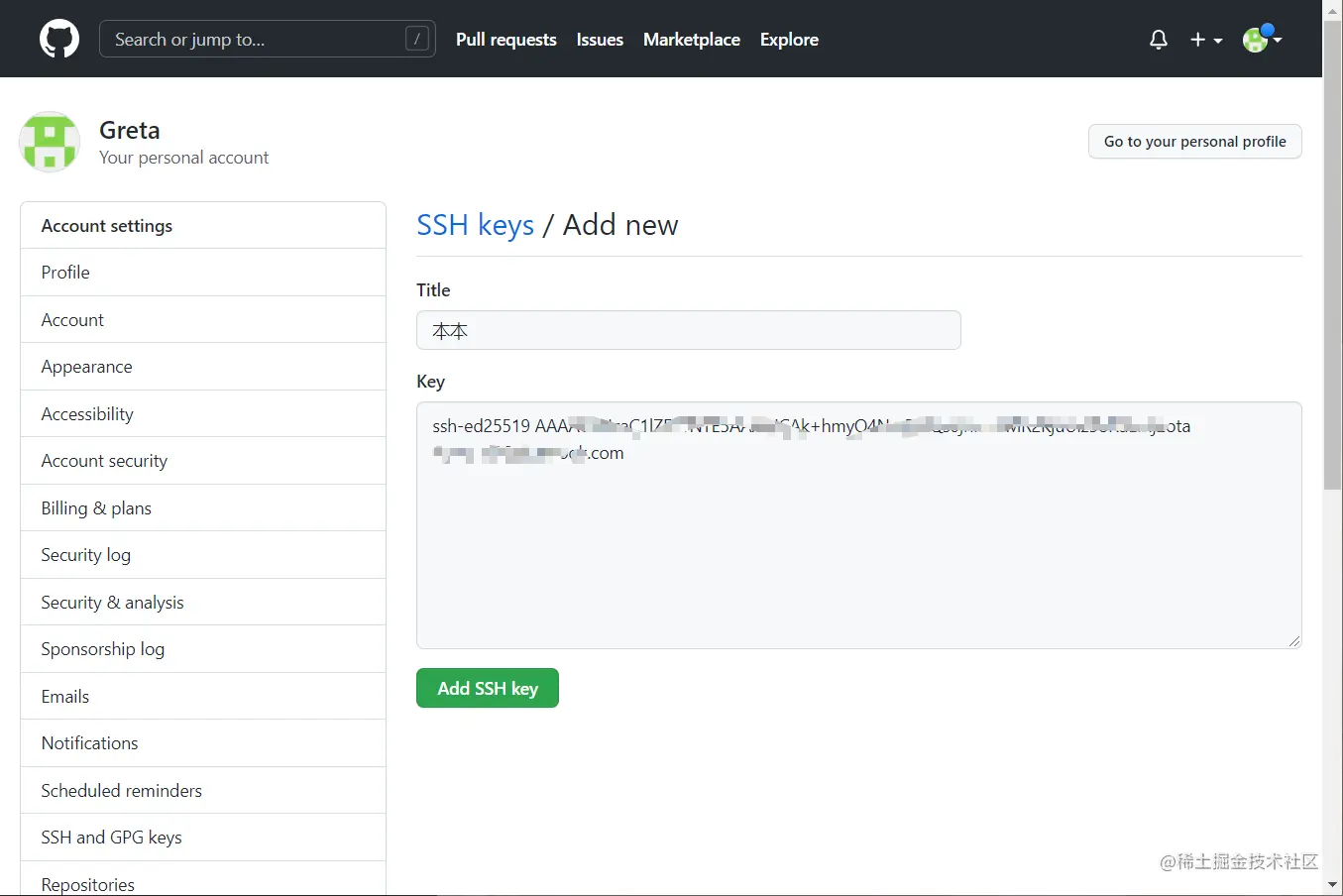Open Scheduled reminders
The width and height of the screenshot is (1343, 896).
click(x=203, y=790)
